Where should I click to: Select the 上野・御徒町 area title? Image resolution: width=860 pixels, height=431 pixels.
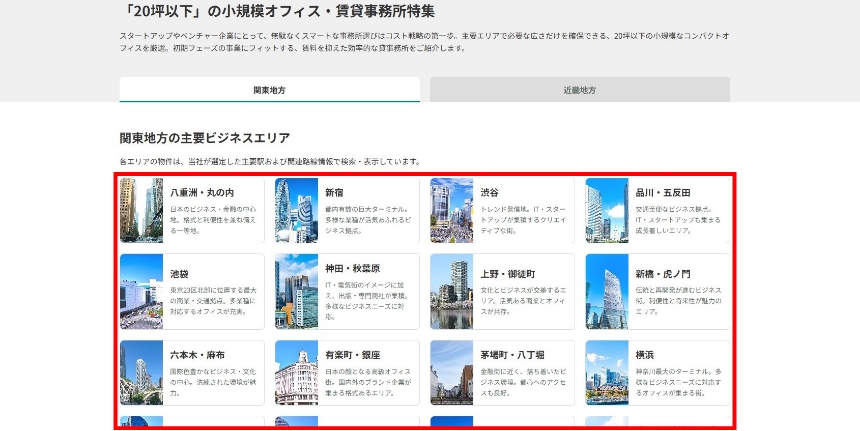[x=508, y=273]
